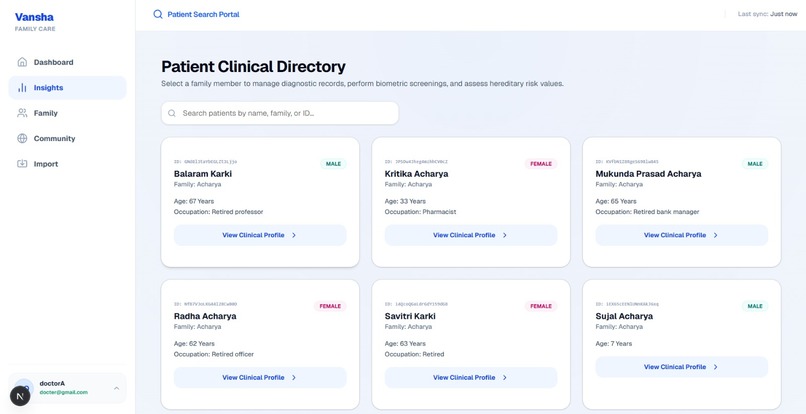Click the name Mukunda Prasad Acharya

pyautogui.click(x=648, y=174)
